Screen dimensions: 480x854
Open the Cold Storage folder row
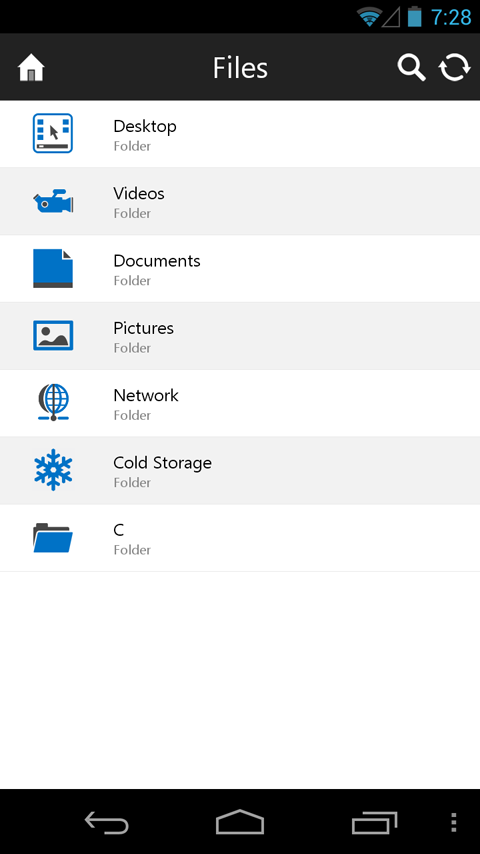pos(240,471)
